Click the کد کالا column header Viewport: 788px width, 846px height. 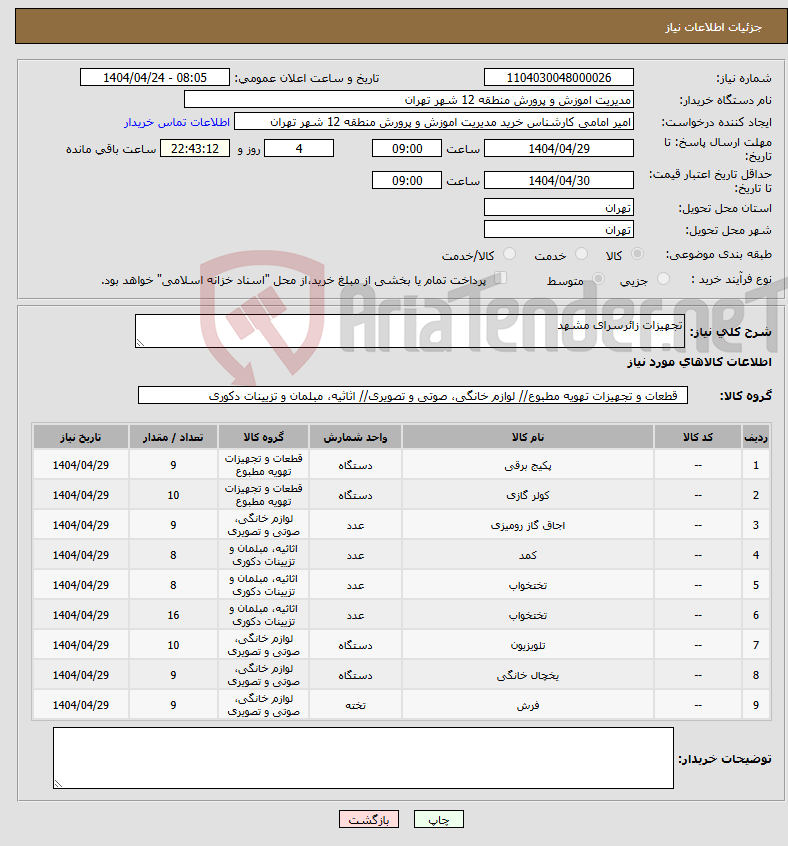[x=698, y=437]
